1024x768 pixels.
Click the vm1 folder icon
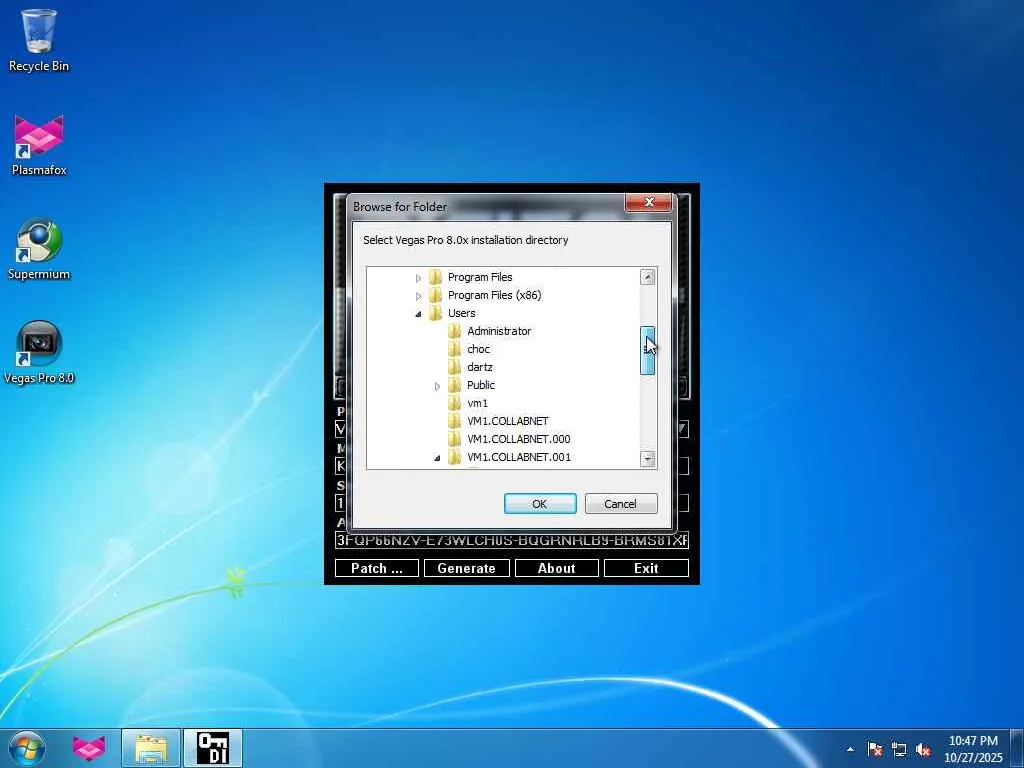(x=455, y=403)
